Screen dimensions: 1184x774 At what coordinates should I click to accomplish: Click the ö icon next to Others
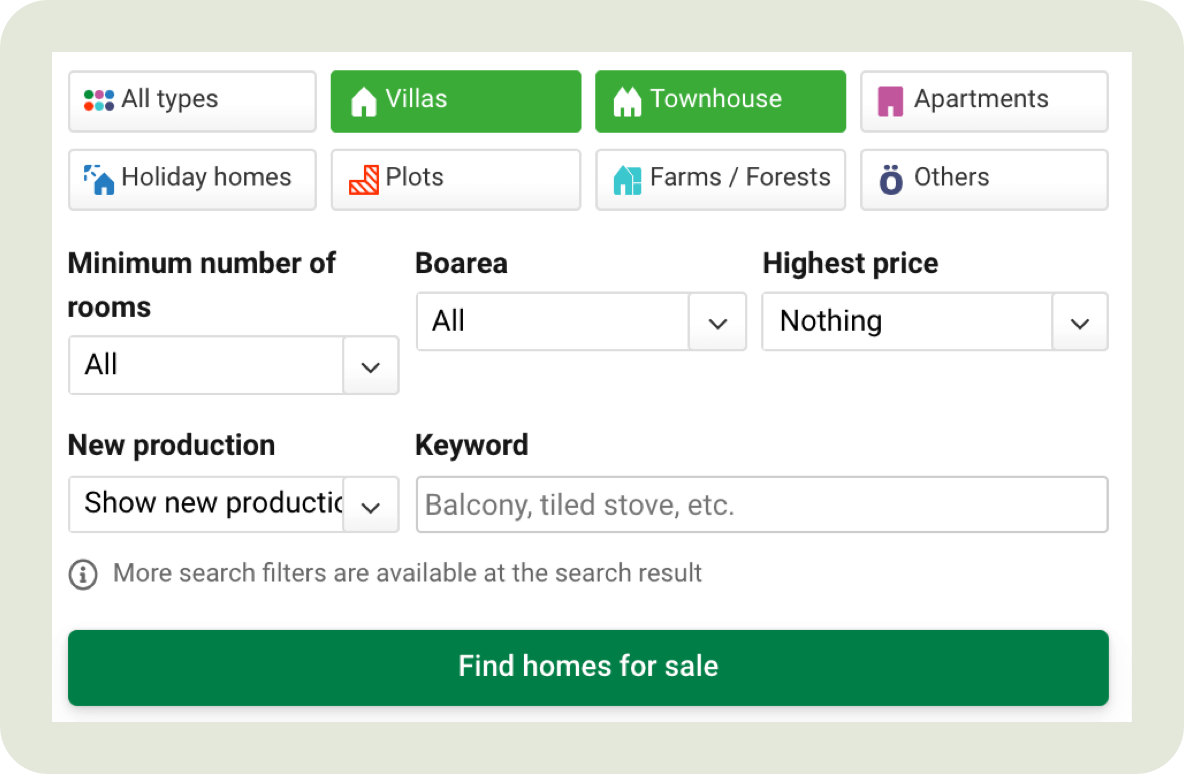point(890,178)
